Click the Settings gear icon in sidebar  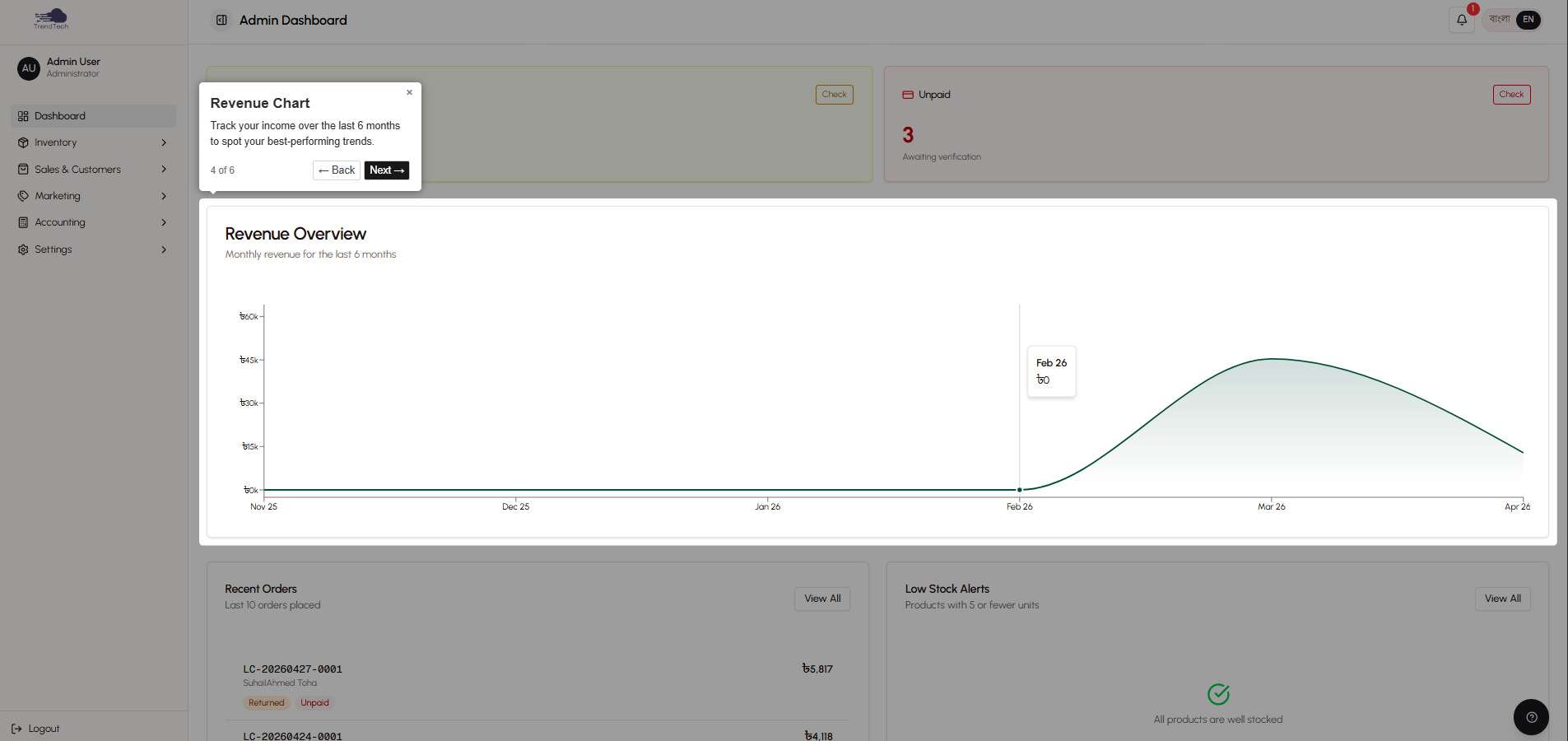tap(23, 249)
